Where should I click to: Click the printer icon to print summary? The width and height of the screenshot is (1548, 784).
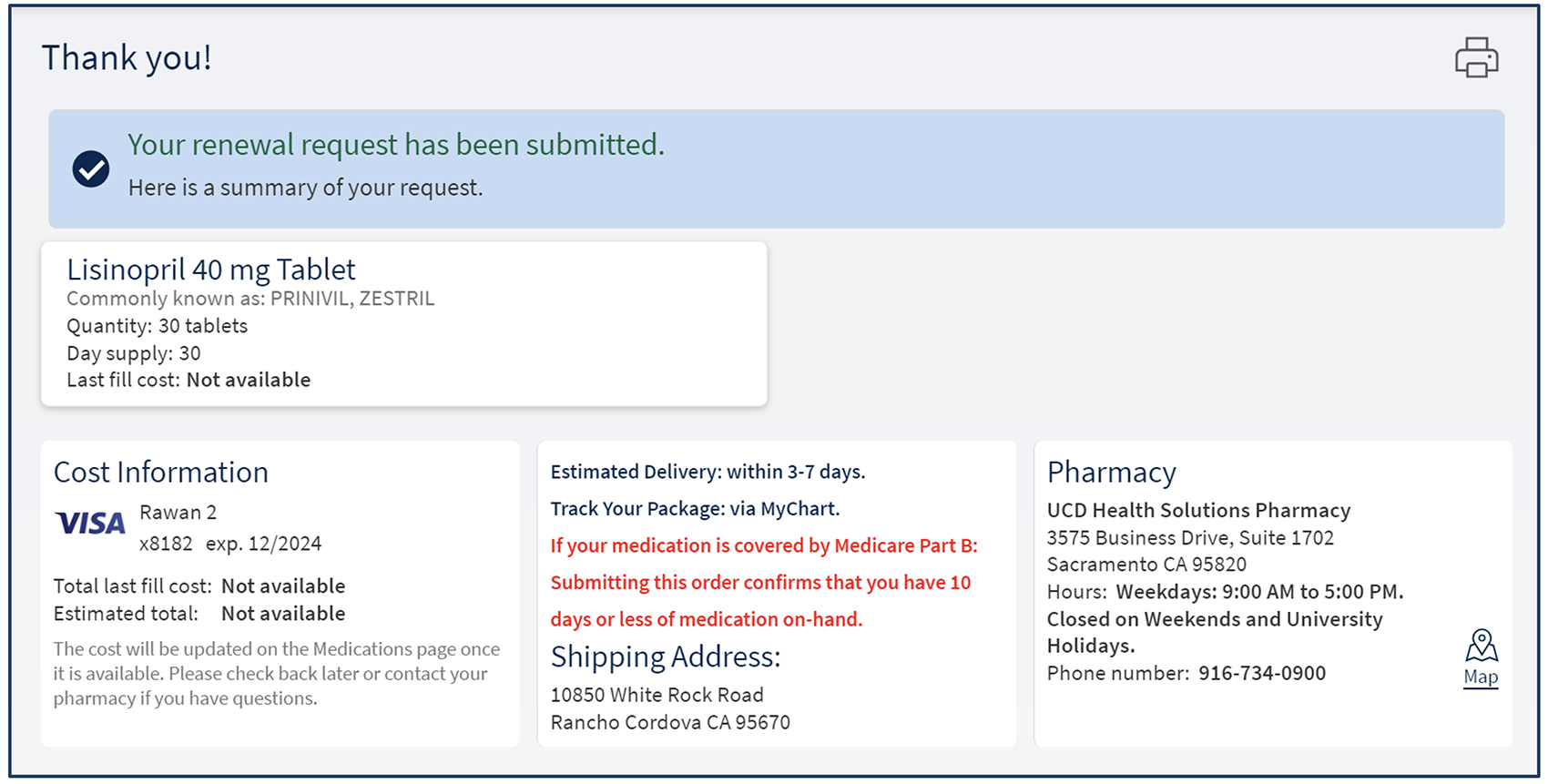tap(1476, 57)
